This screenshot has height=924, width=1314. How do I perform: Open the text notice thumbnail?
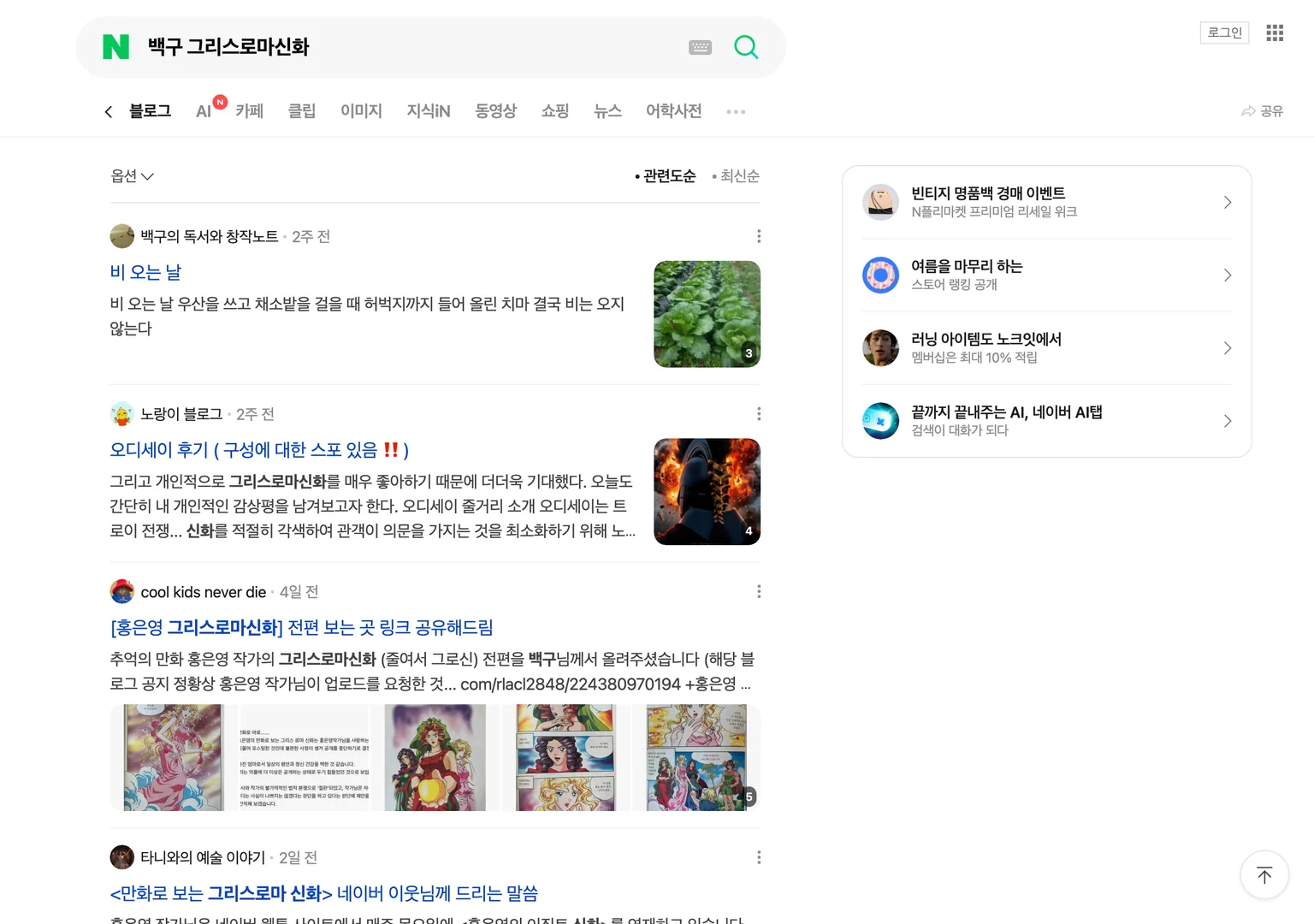(x=304, y=757)
